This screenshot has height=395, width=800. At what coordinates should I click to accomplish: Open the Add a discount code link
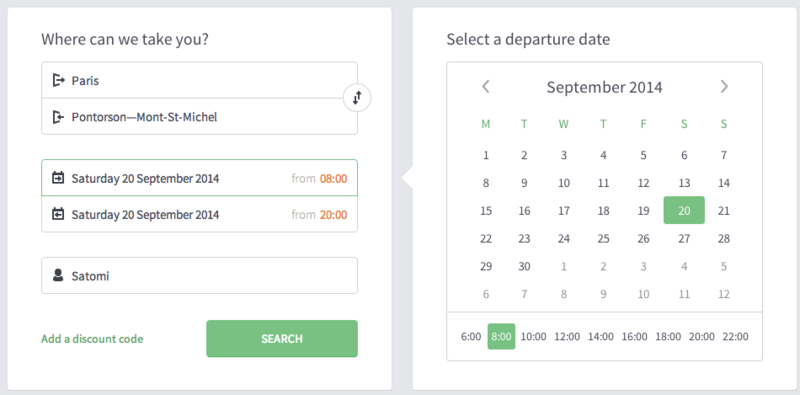click(92, 339)
